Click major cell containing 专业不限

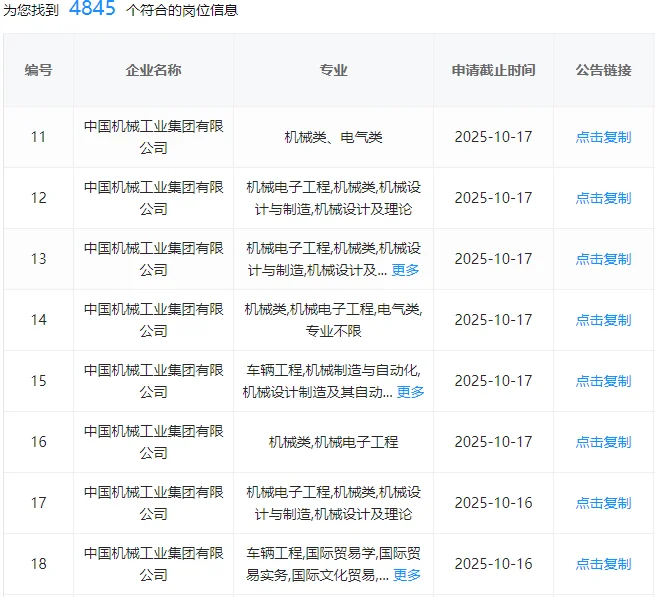[x=333, y=320]
